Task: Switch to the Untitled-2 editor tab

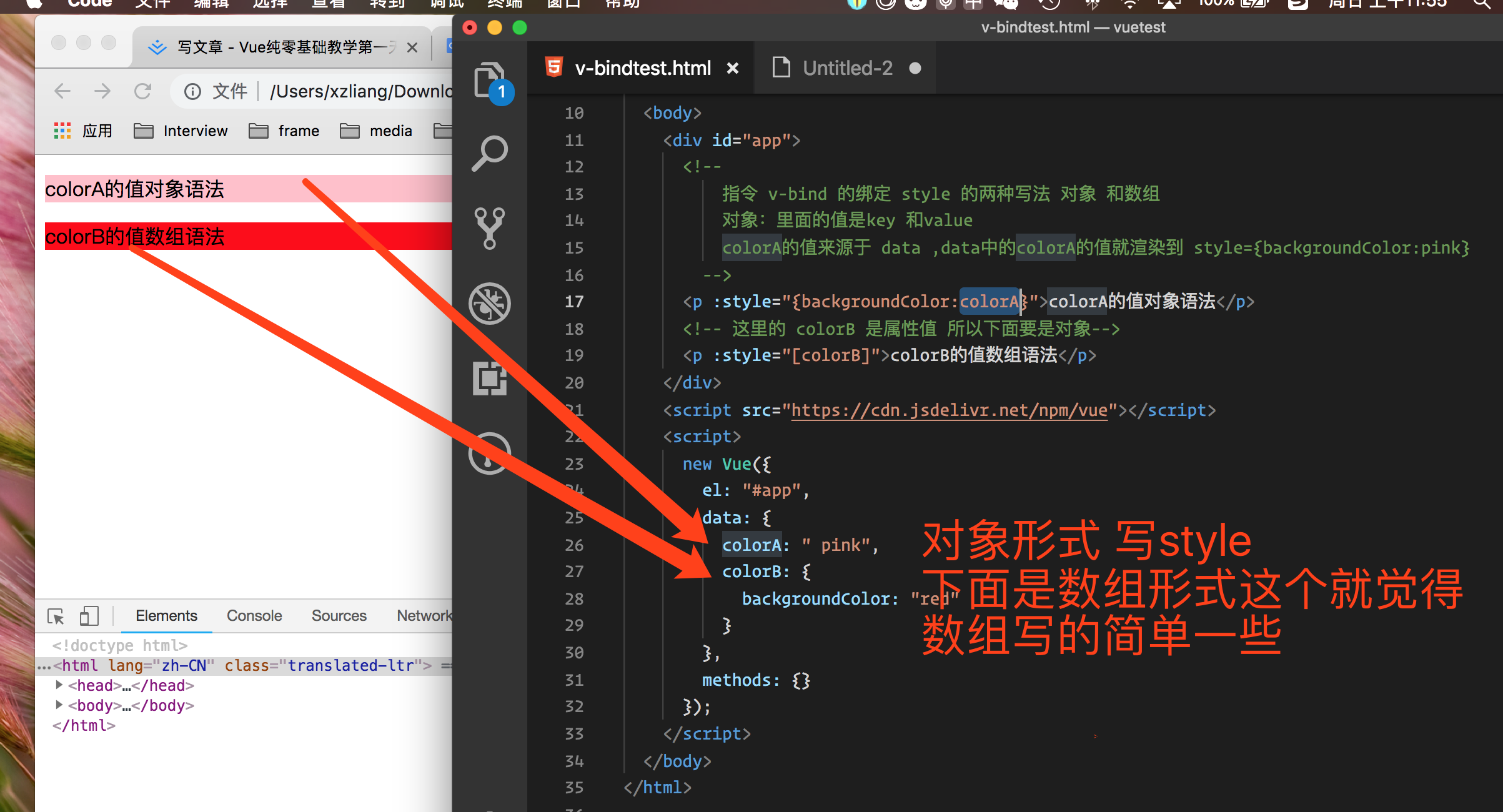Action: [x=847, y=68]
